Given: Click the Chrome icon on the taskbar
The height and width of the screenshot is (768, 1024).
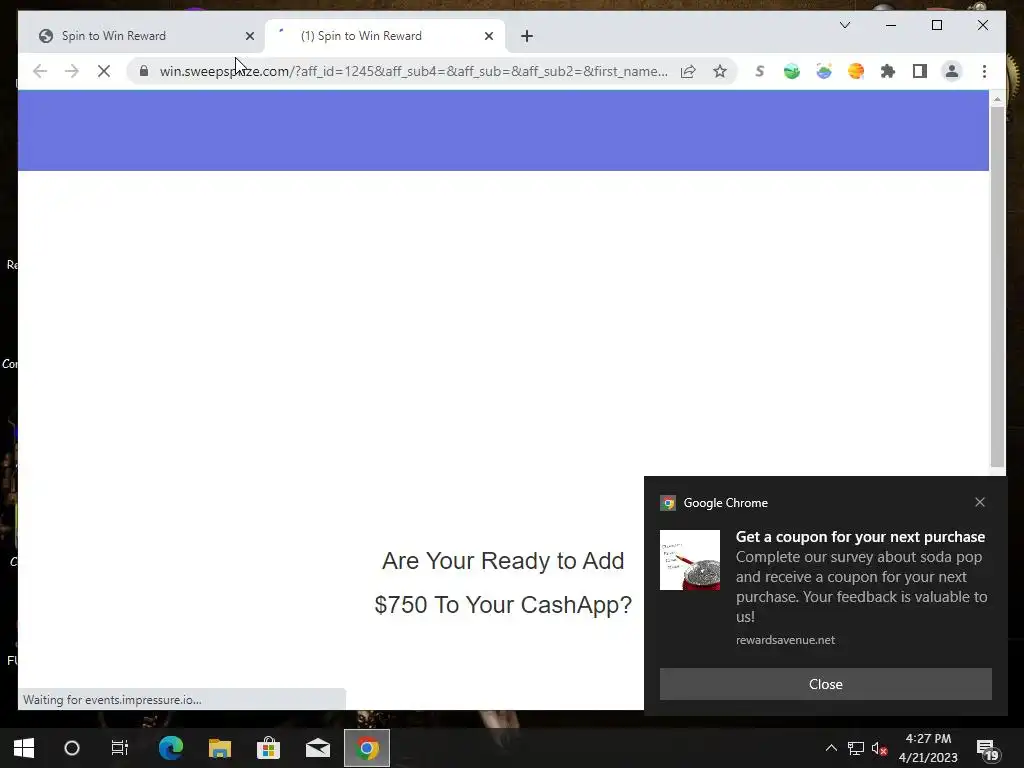Looking at the screenshot, I should tap(366, 748).
